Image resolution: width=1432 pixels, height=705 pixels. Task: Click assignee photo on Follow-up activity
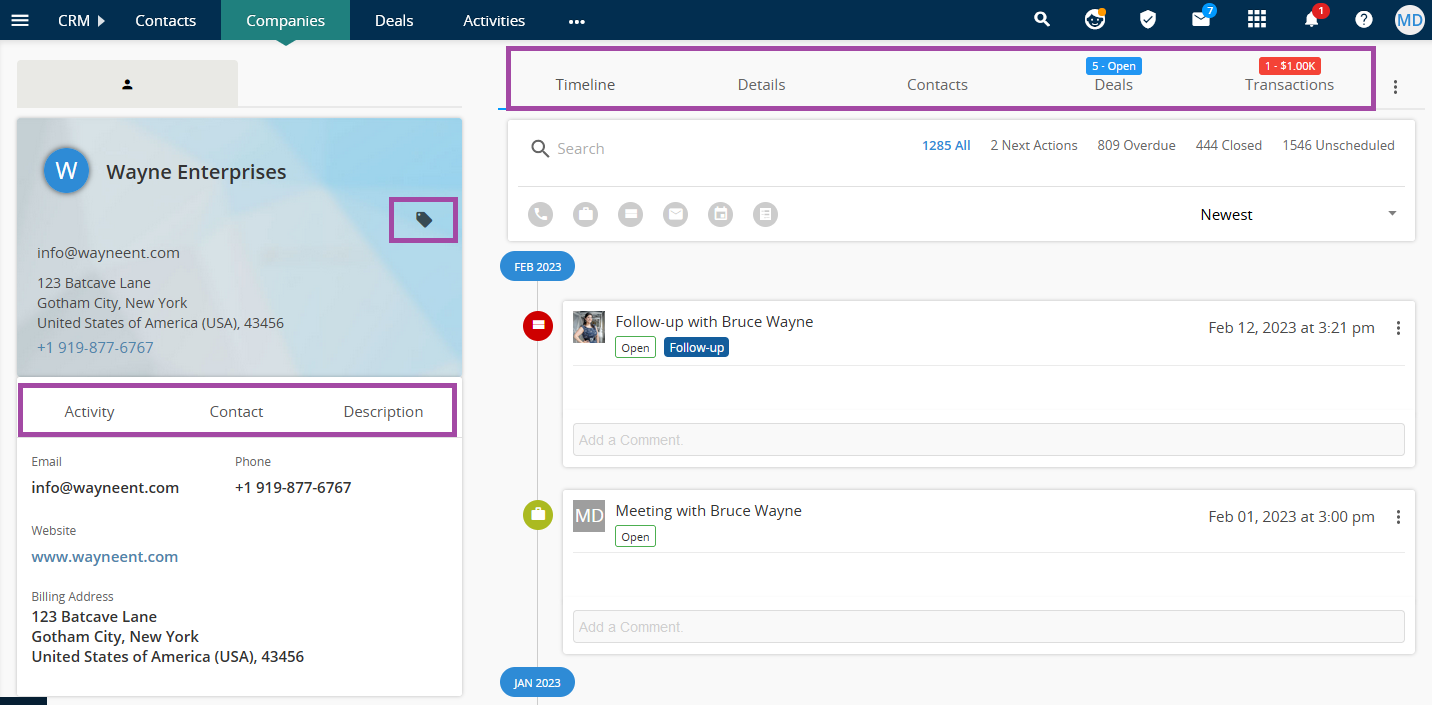[589, 327]
